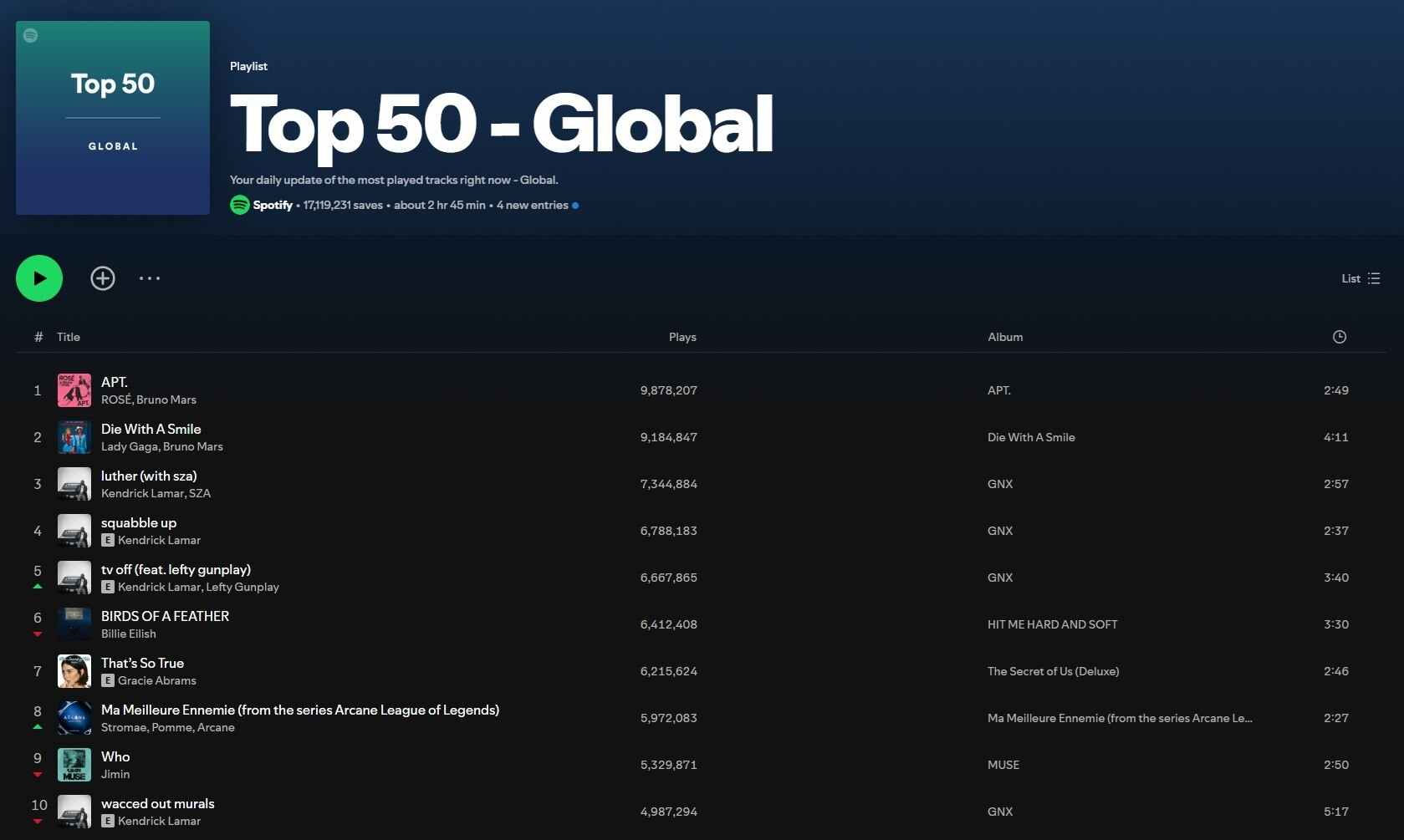
Task: Open the Spotify creator profile link
Action: pos(273,205)
